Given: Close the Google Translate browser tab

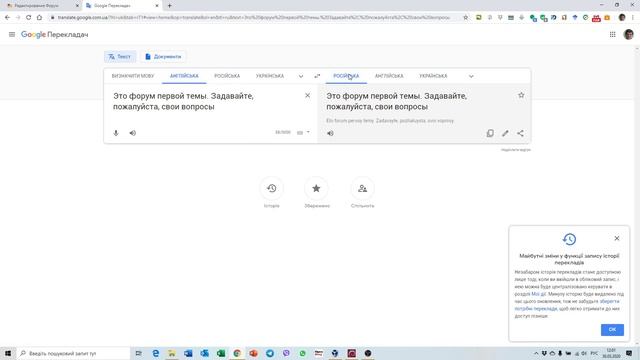Looking at the screenshot, I should (x=157, y=6).
